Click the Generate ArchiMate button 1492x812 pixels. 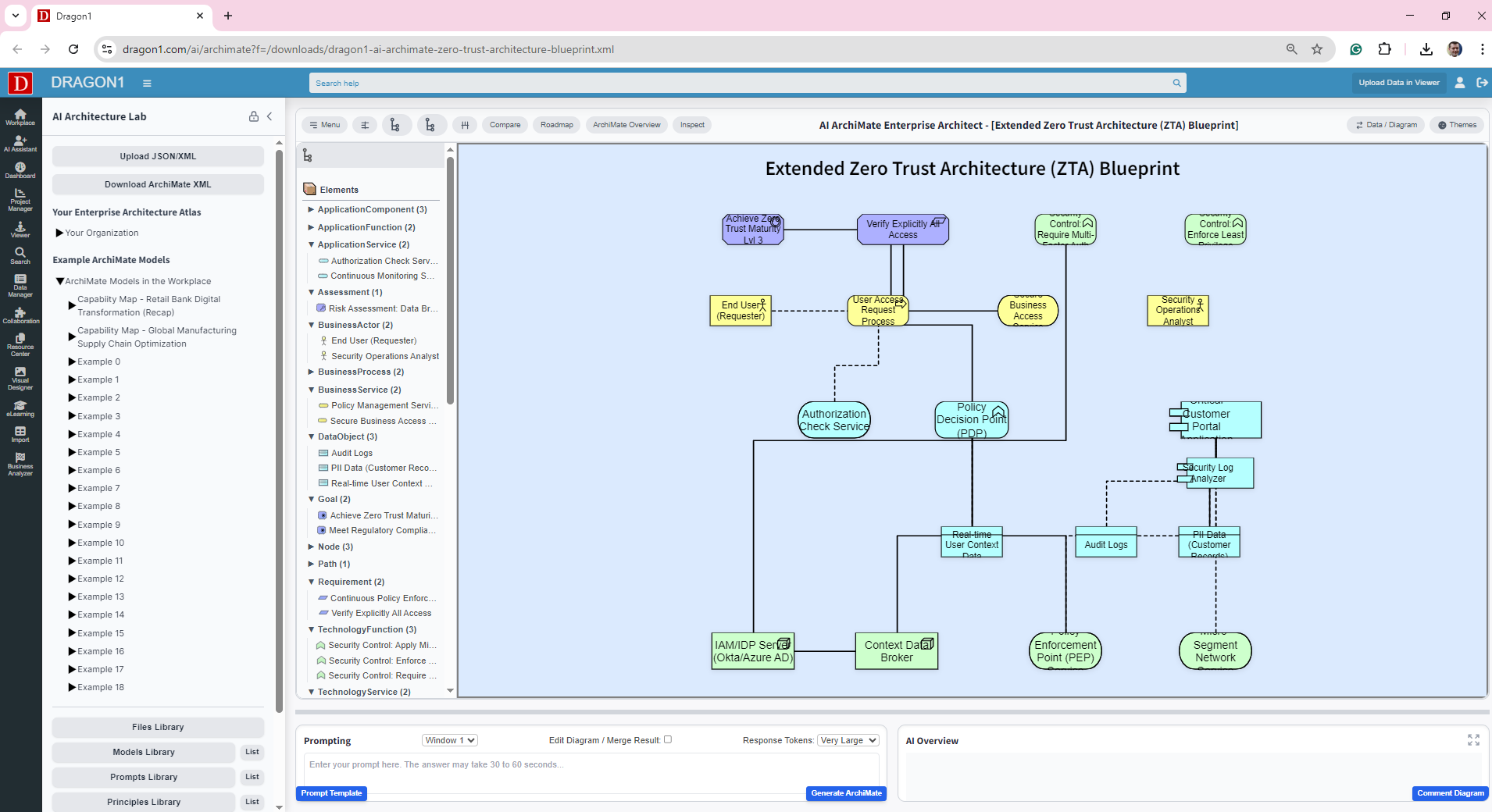pyautogui.click(x=845, y=792)
